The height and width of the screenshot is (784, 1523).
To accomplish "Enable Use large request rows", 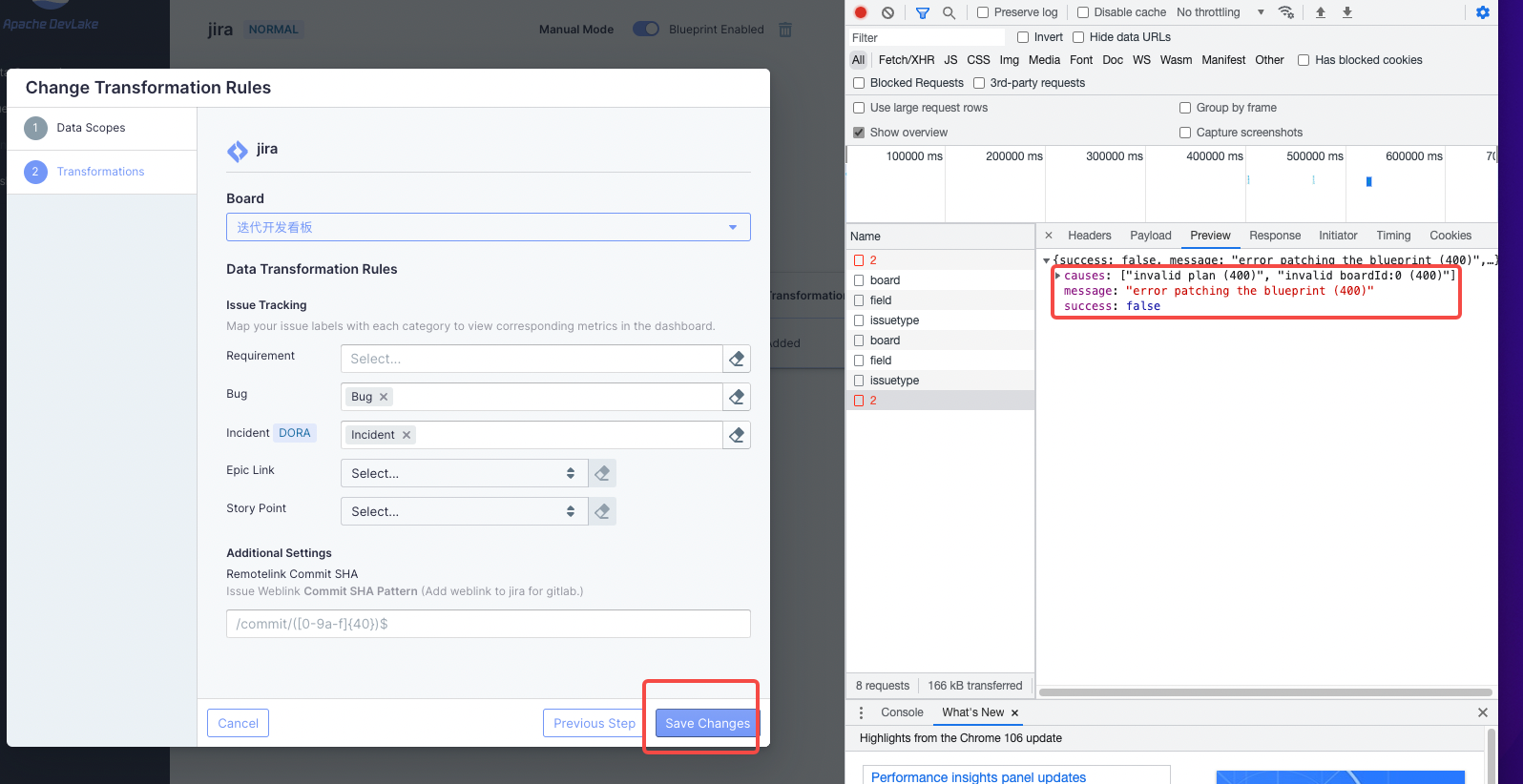I will [859, 108].
